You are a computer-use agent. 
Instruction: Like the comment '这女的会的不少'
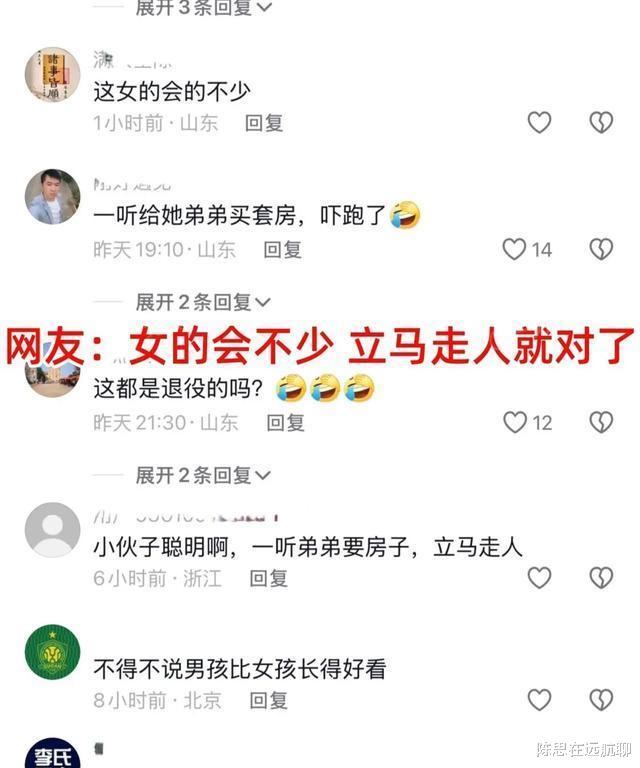tap(539, 122)
